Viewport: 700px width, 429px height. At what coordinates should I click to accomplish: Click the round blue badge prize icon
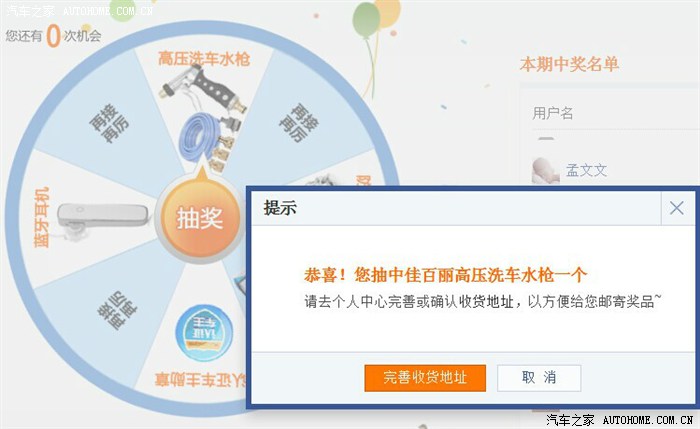tap(204, 333)
